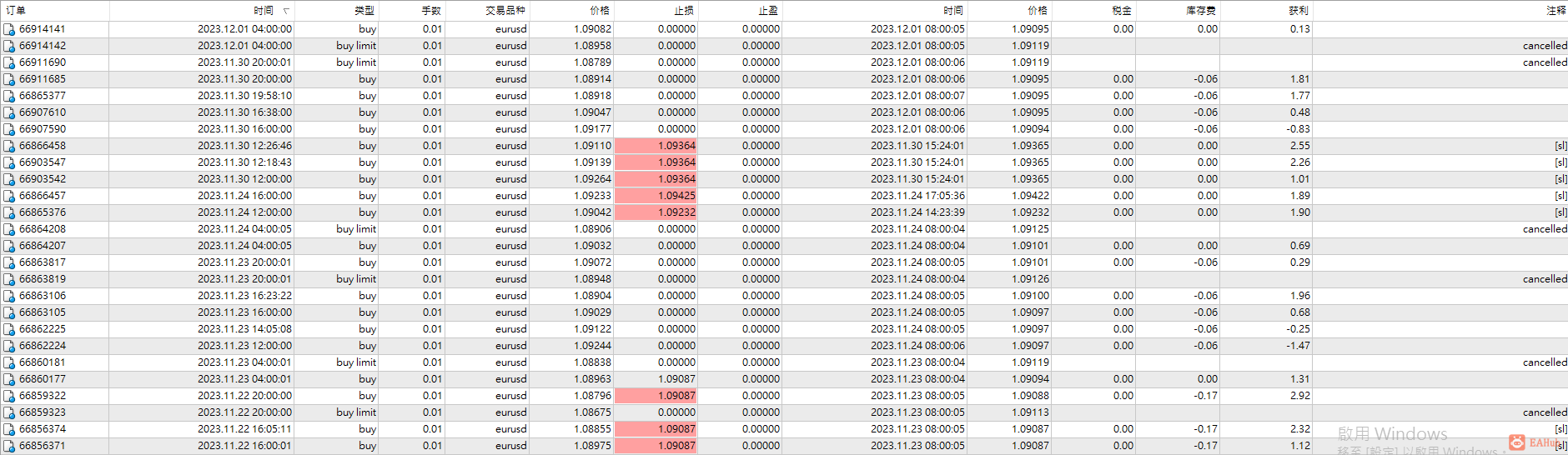Select order number 66856371
Screen dimensions: 1568x455
(x=43, y=446)
